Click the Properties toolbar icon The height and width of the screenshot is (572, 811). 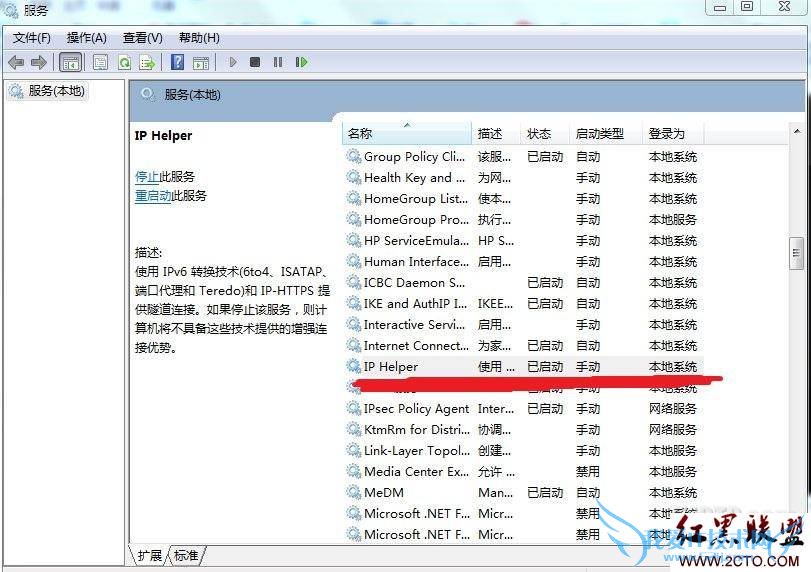pyautogui.click(x=100, y=63)
